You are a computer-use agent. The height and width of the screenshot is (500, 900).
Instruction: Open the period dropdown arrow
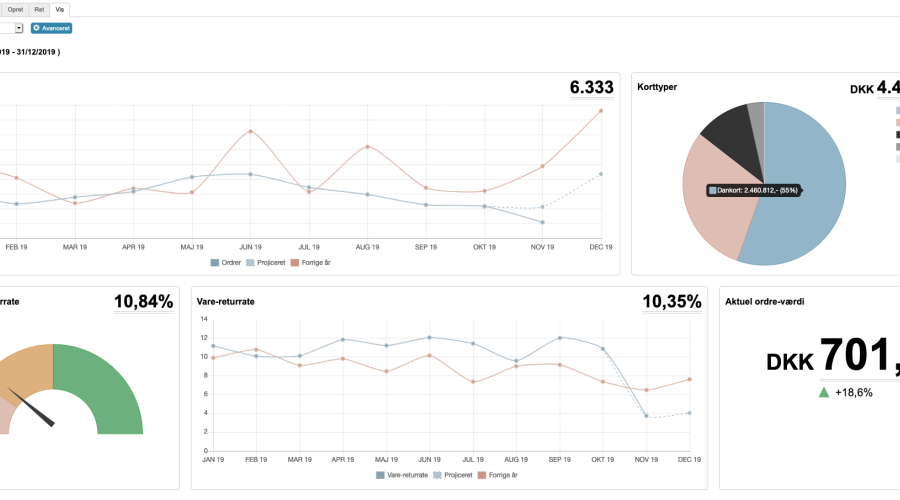pos(19,28)
